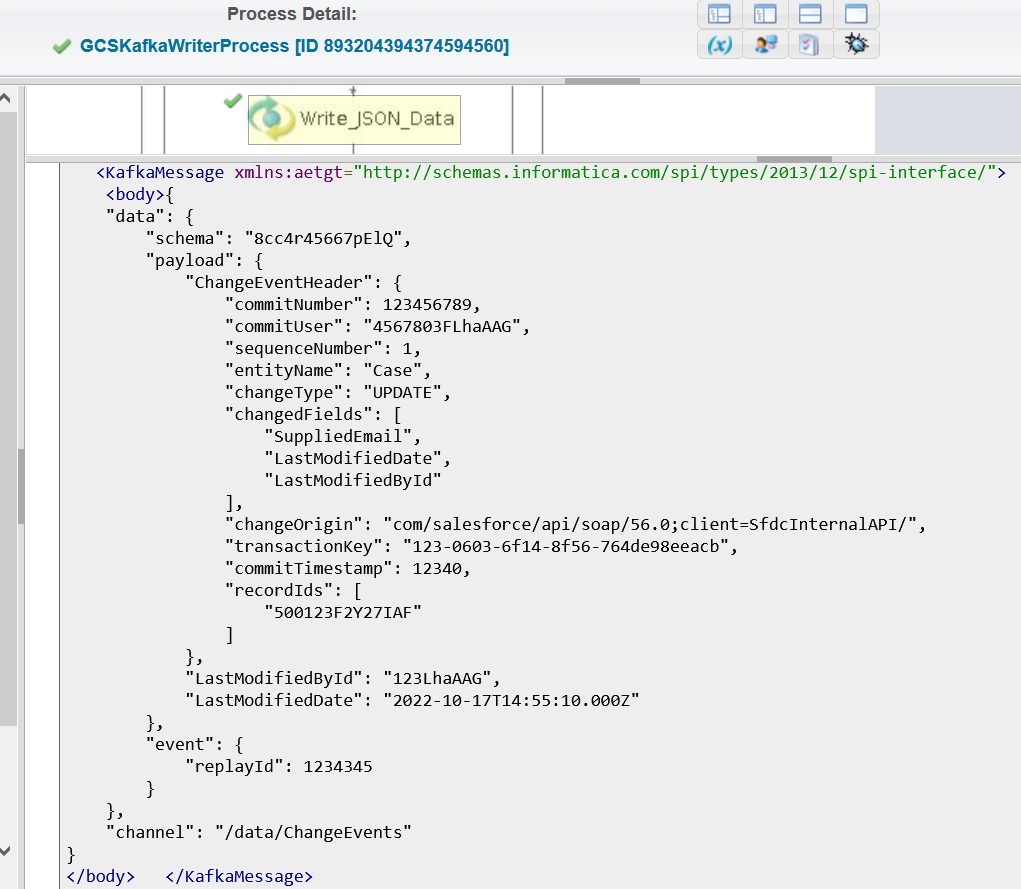Click the green check status icon beside GCSKafkaWriterProcess
Image resolution: width=1021 pixels, height=889 pixels.
pos(62,46)
